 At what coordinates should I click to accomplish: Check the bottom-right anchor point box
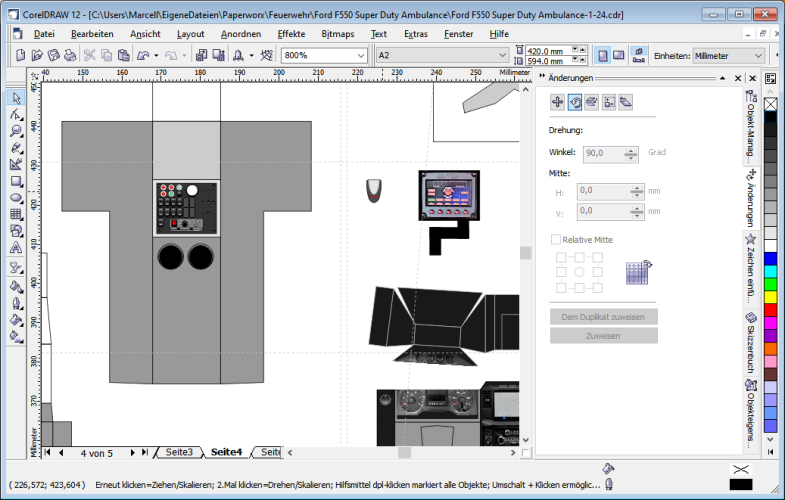597,288
